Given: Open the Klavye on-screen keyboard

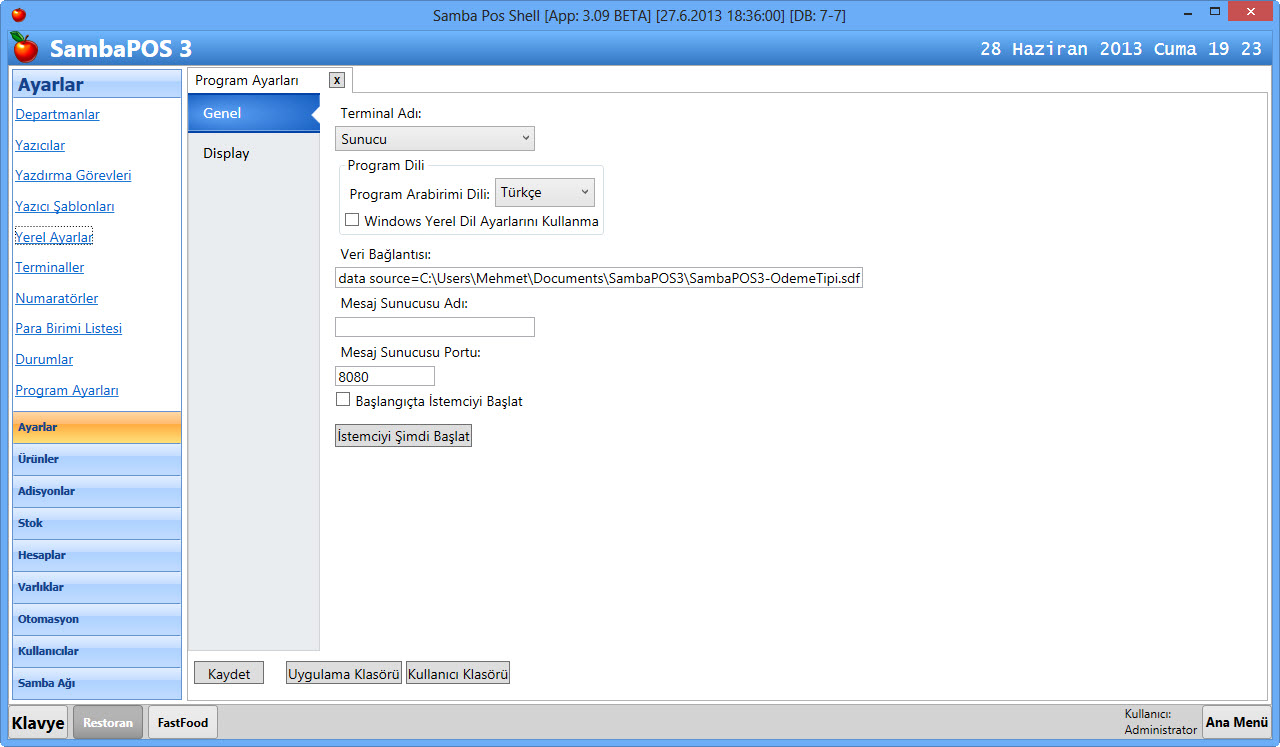Looking at the screenshot, I should [39, 722].
